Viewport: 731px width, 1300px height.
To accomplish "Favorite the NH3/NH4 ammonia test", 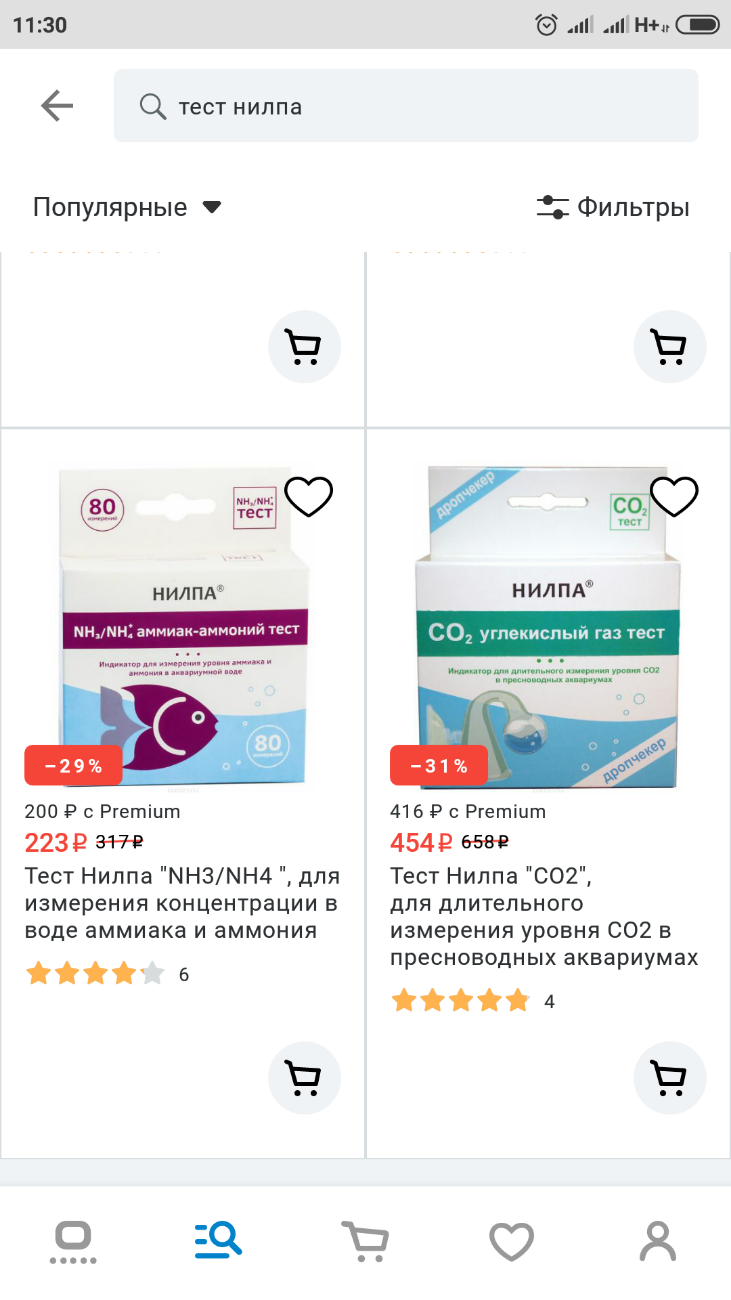I will [308, 496].
